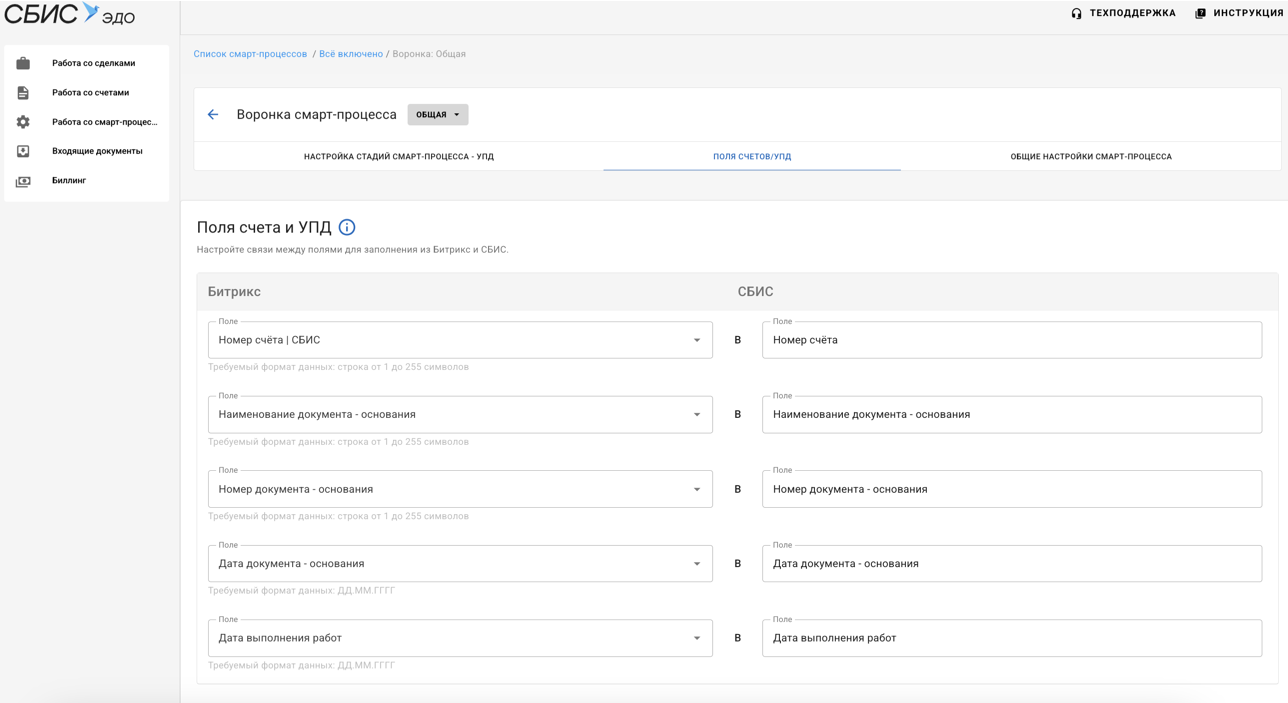The image size is (1288, 703).
Task: Expand the Bitrix Дата выполнения работ dropdown
Action: click(697, 638)
